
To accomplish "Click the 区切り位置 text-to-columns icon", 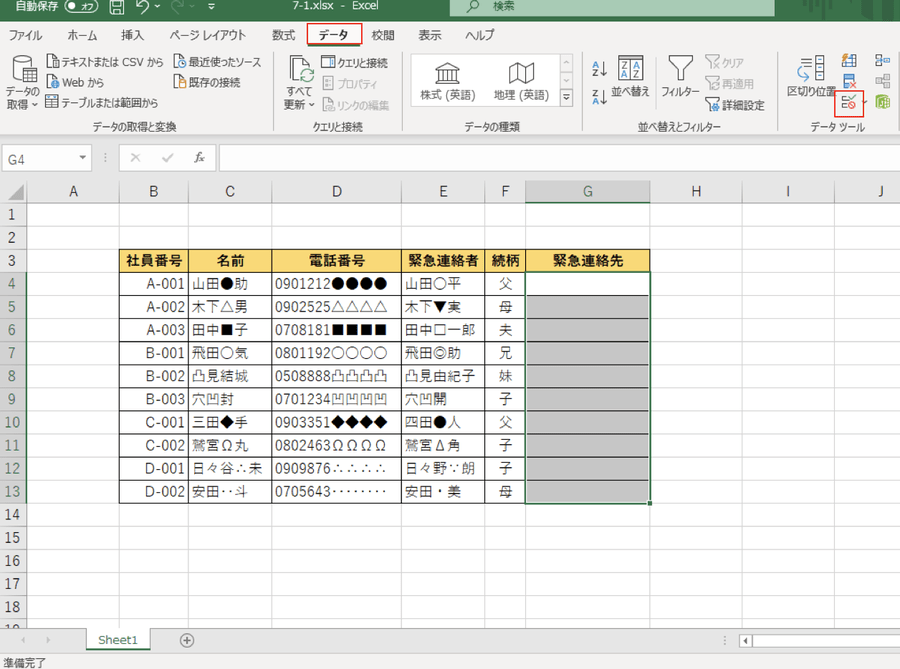I will (811, 75).
